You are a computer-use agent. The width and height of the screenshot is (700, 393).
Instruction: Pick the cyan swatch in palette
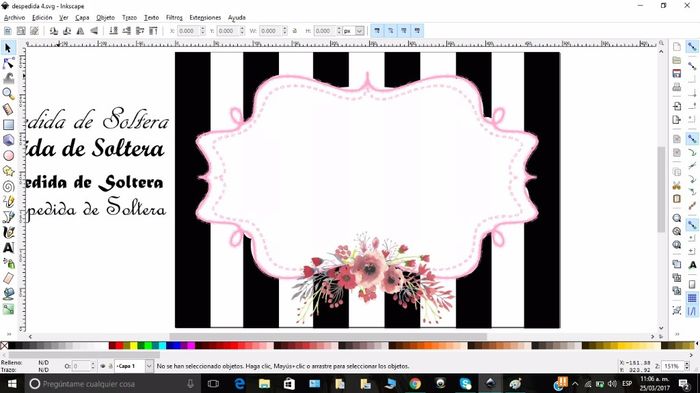click(162, 346)
